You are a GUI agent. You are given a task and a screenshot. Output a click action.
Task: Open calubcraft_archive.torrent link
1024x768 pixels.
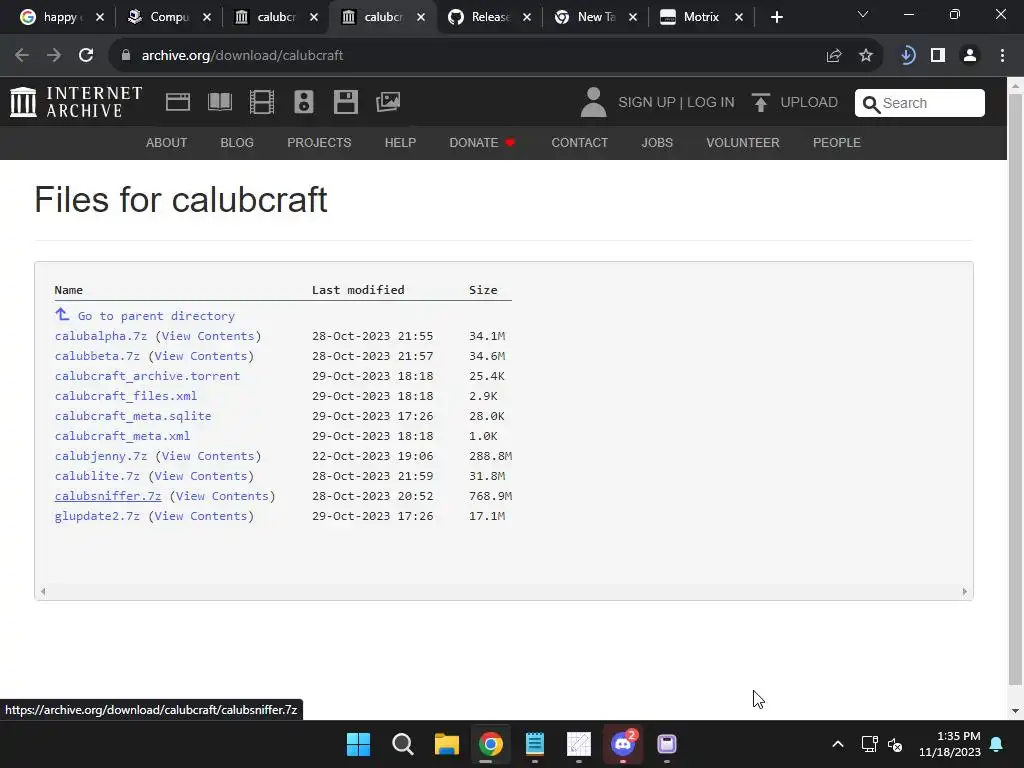[x=148, y=376]
